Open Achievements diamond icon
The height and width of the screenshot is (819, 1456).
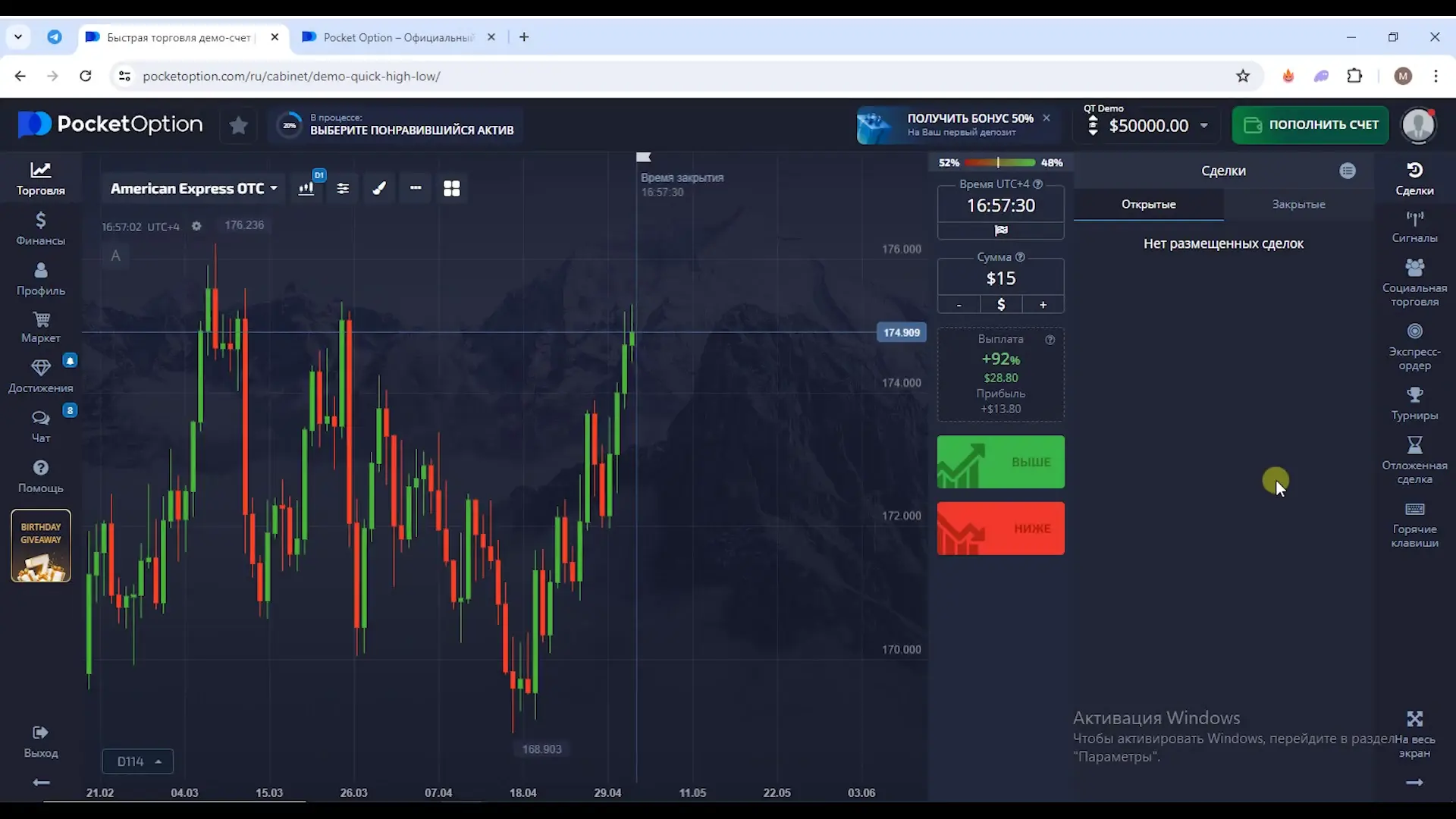(x=41, y=376)
